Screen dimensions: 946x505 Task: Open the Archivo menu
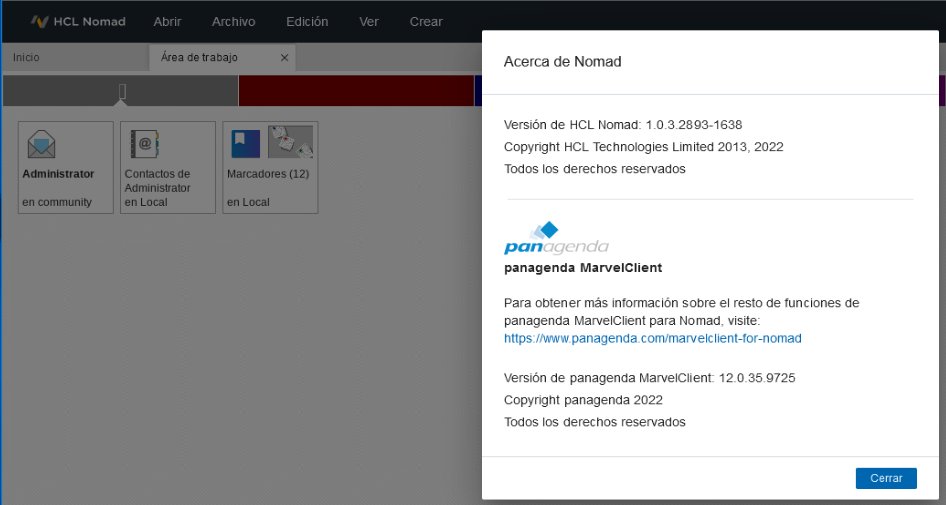[233, 22]
